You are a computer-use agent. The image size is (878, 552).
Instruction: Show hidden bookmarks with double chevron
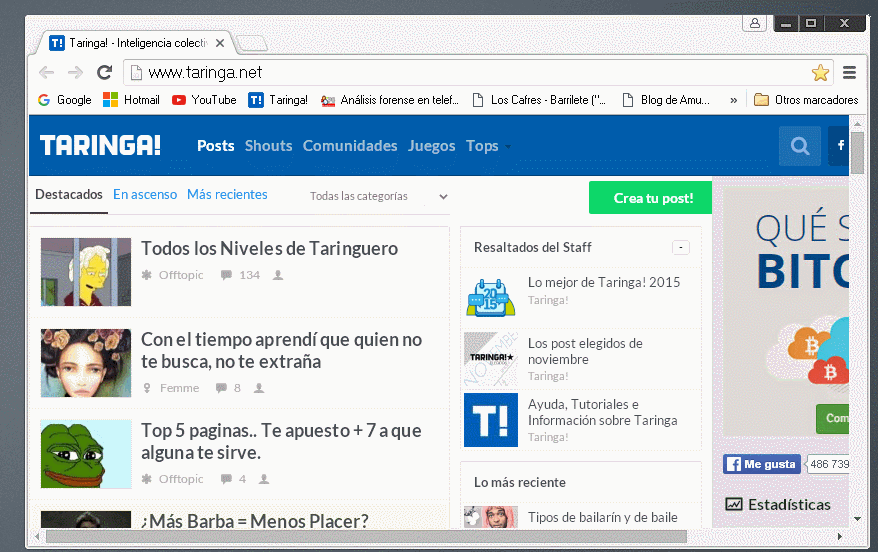[x=734, y=100]
